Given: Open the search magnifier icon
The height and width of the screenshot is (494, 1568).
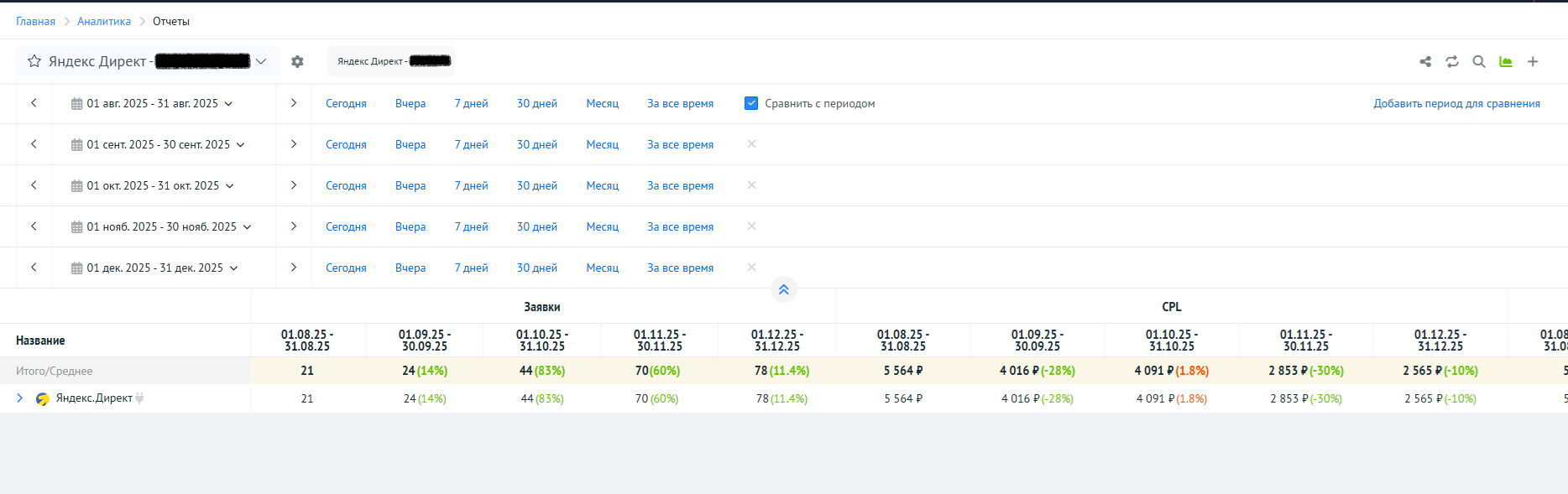Looking at the screenshot, I should point(1479,61).
